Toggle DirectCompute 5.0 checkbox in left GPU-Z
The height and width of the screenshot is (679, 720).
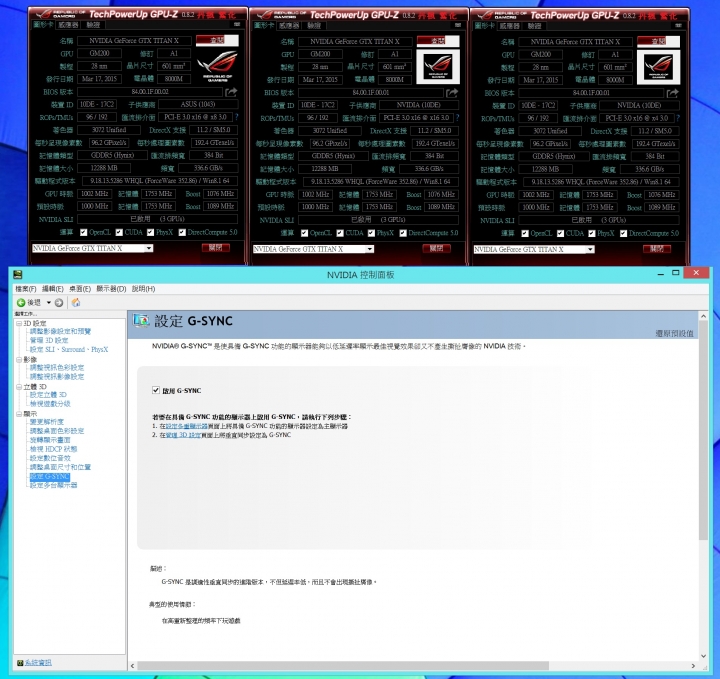[182, 232]
